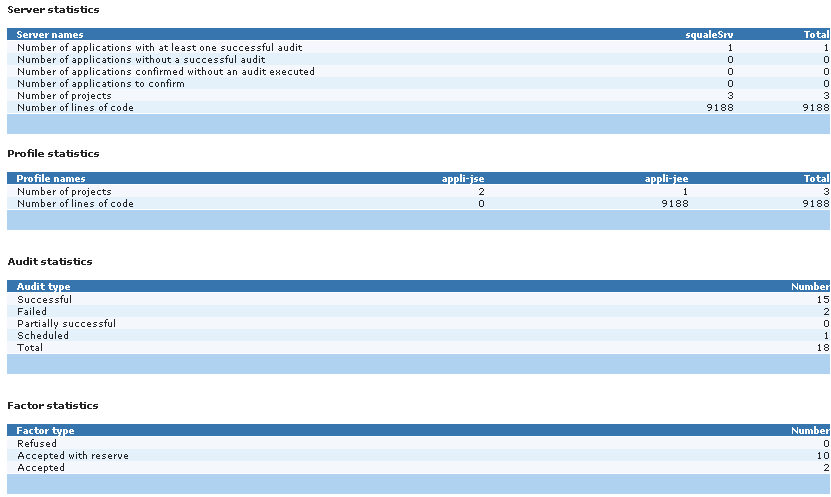Select the 'Factor type' column header
The height and width of the screenshot is (497, 831).
coord(45,431)
